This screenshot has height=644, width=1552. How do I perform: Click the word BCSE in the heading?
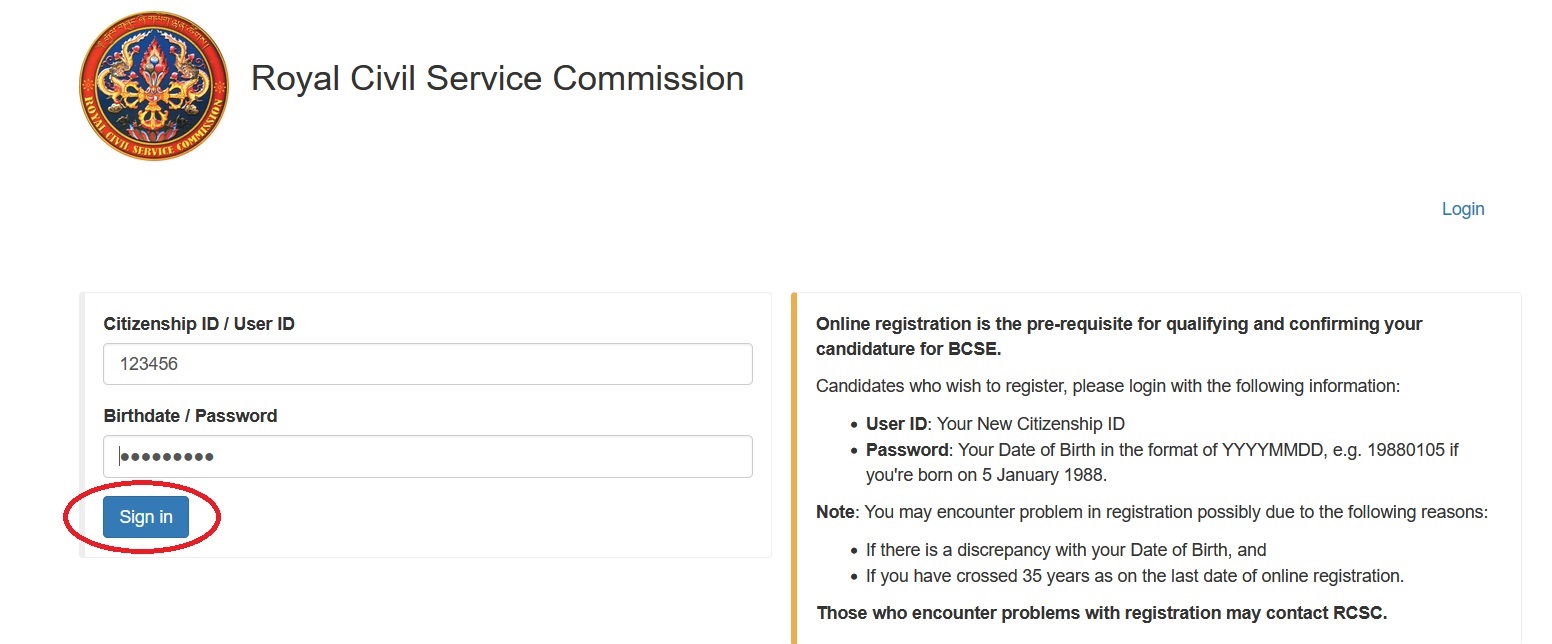click(x=975, y=349)
